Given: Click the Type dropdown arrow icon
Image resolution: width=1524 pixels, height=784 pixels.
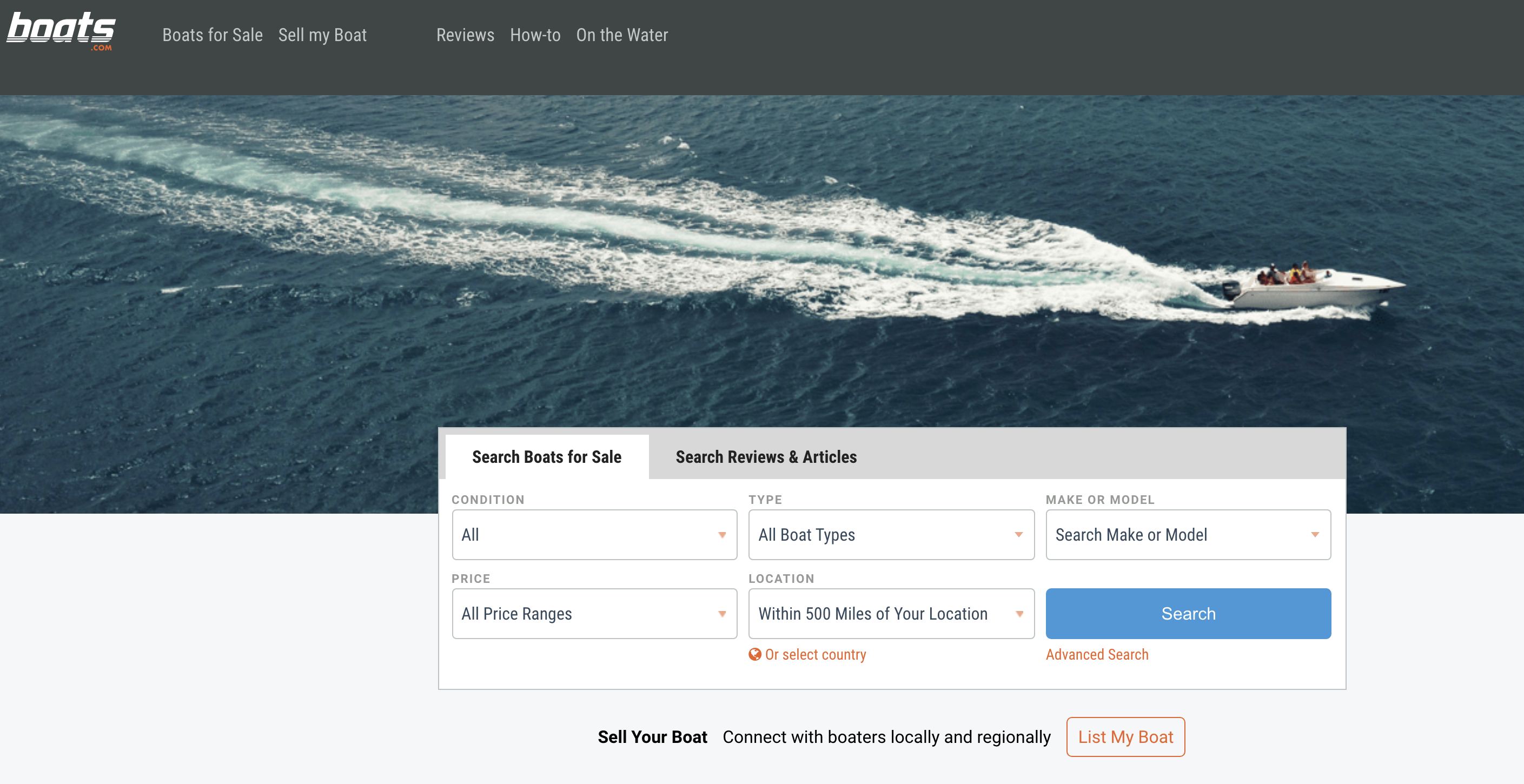Looking at the screenshot, I should coord(1018,535).
